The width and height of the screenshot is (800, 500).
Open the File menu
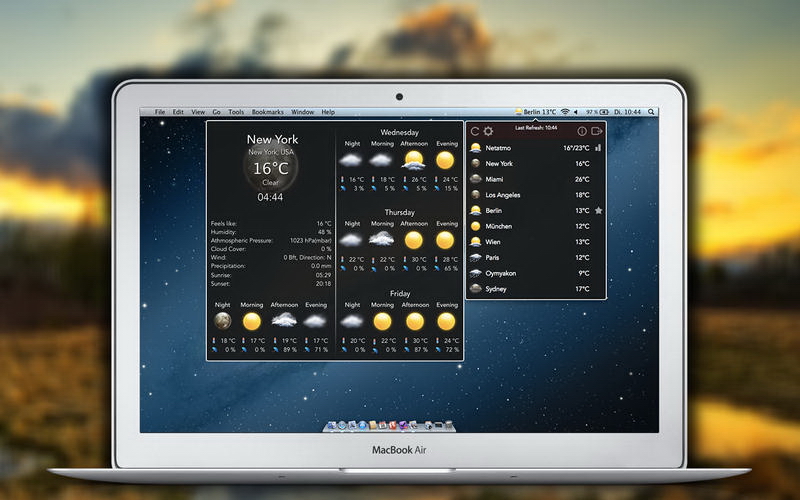coord(160,112)
